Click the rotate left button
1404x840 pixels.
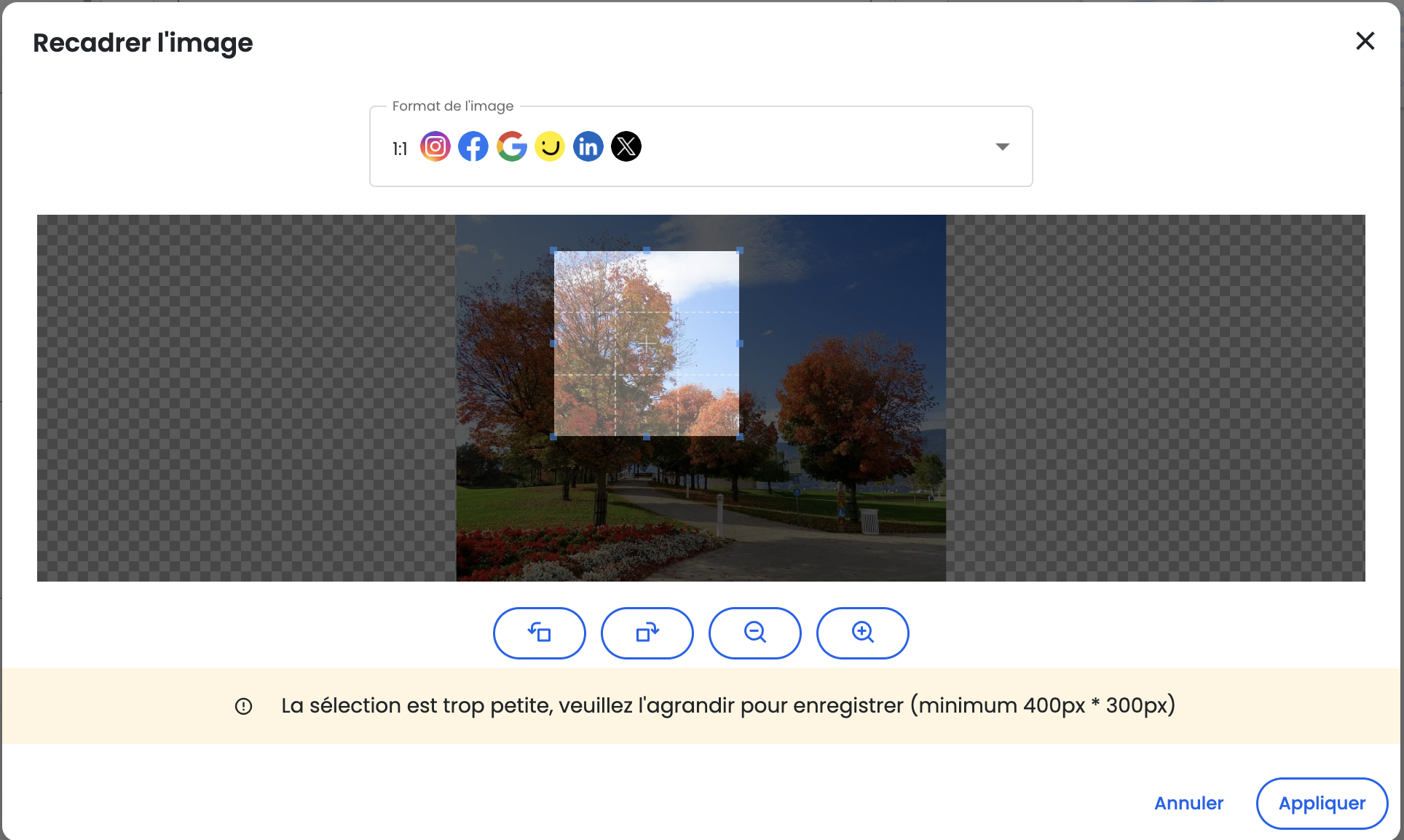click(539, 633)
